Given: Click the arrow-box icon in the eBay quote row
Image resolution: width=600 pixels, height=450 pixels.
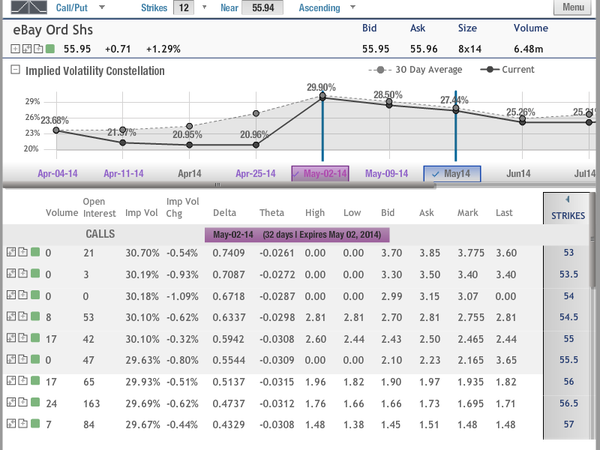Looking at the screenshot, I should click(27, 49).
